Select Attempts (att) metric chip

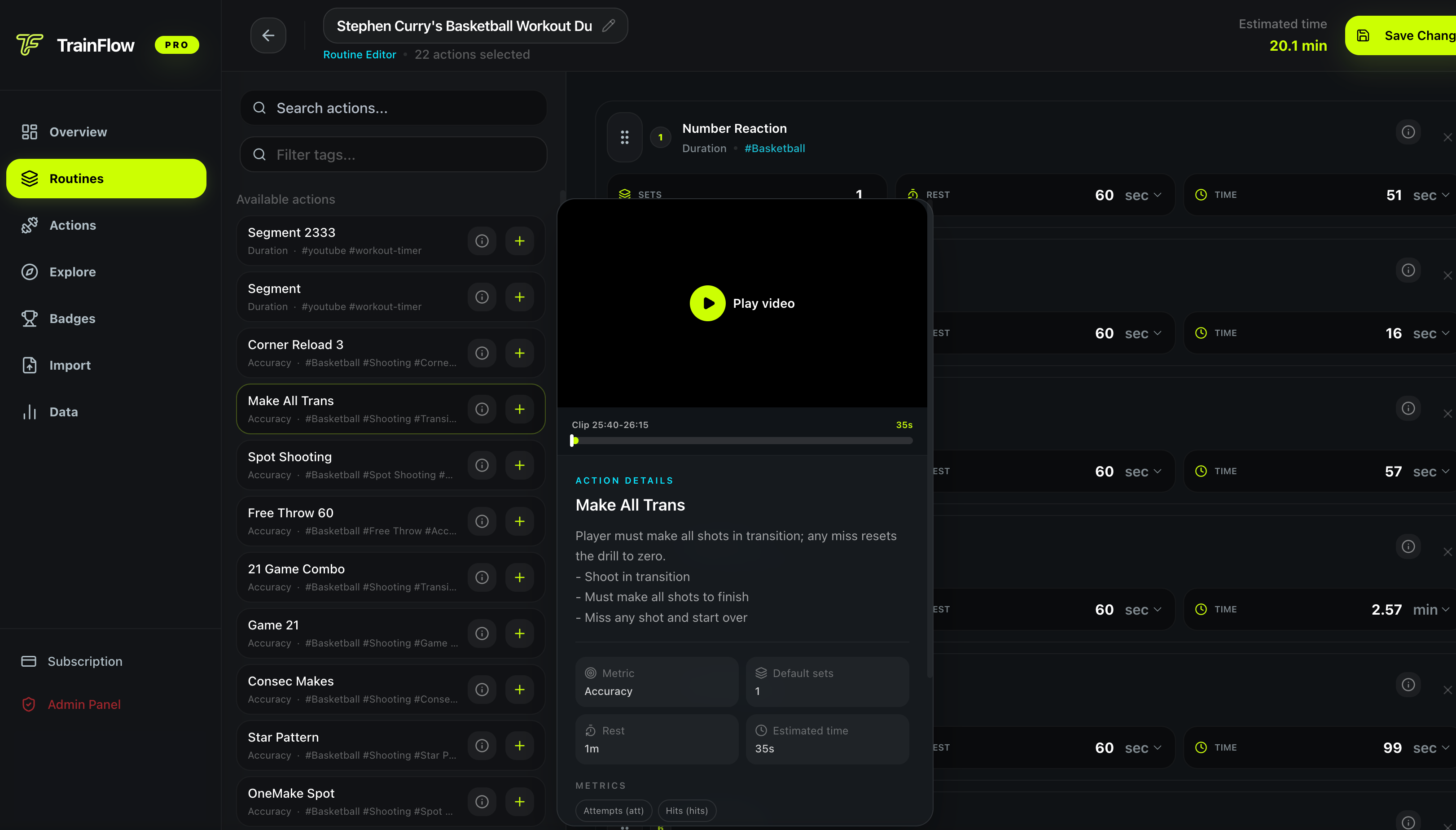(613, 811)
